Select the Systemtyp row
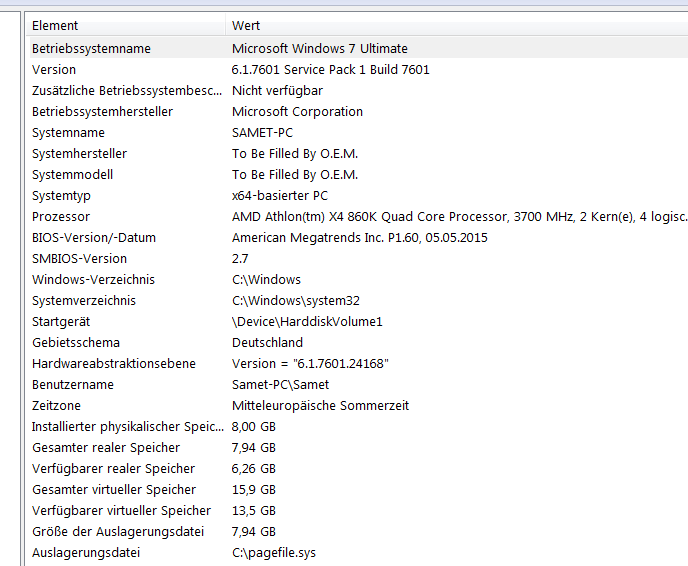 pyautogui.click(x=359, y=196)
